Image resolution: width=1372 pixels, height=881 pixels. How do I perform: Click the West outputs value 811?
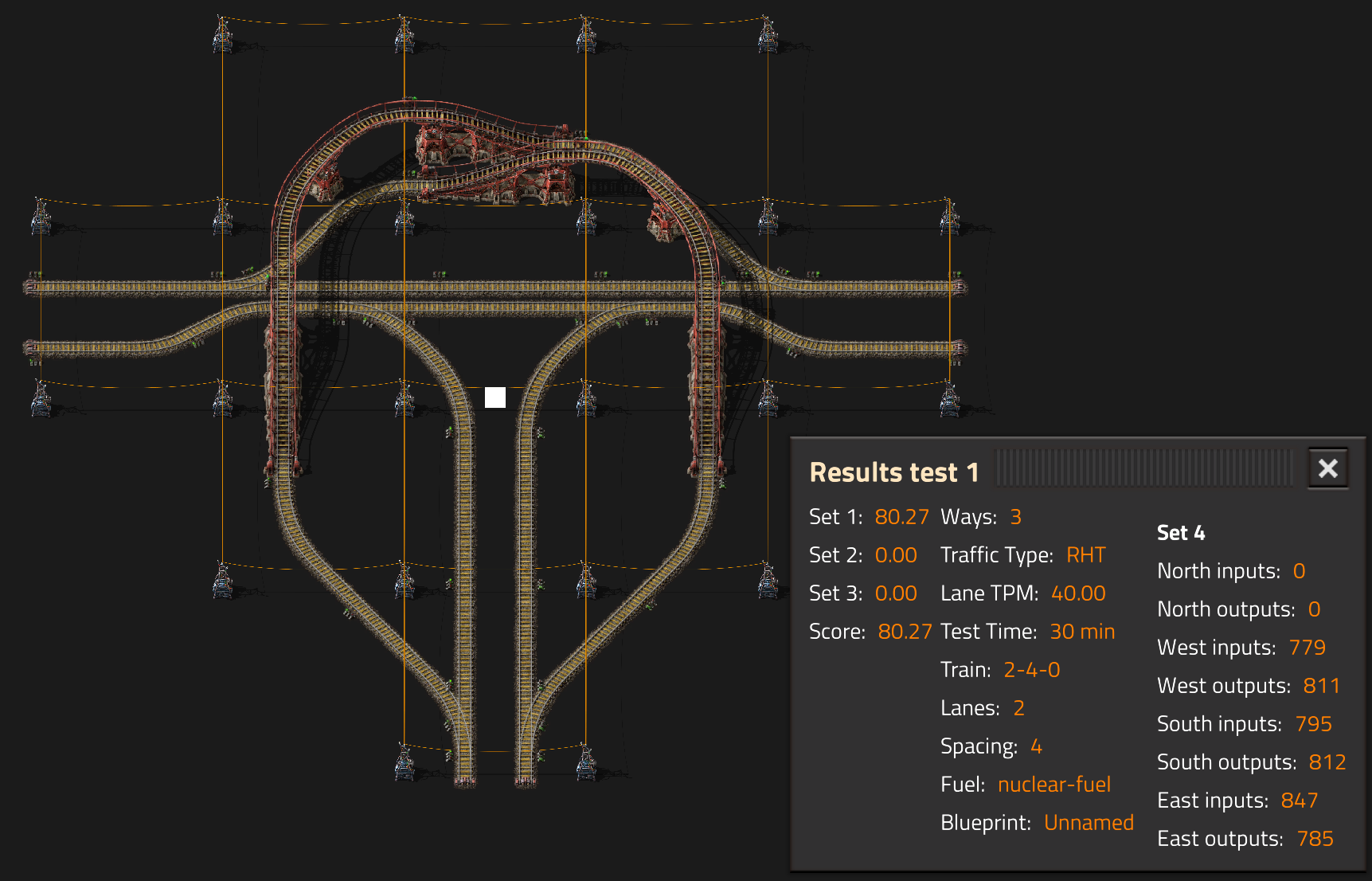(1322, 686)
